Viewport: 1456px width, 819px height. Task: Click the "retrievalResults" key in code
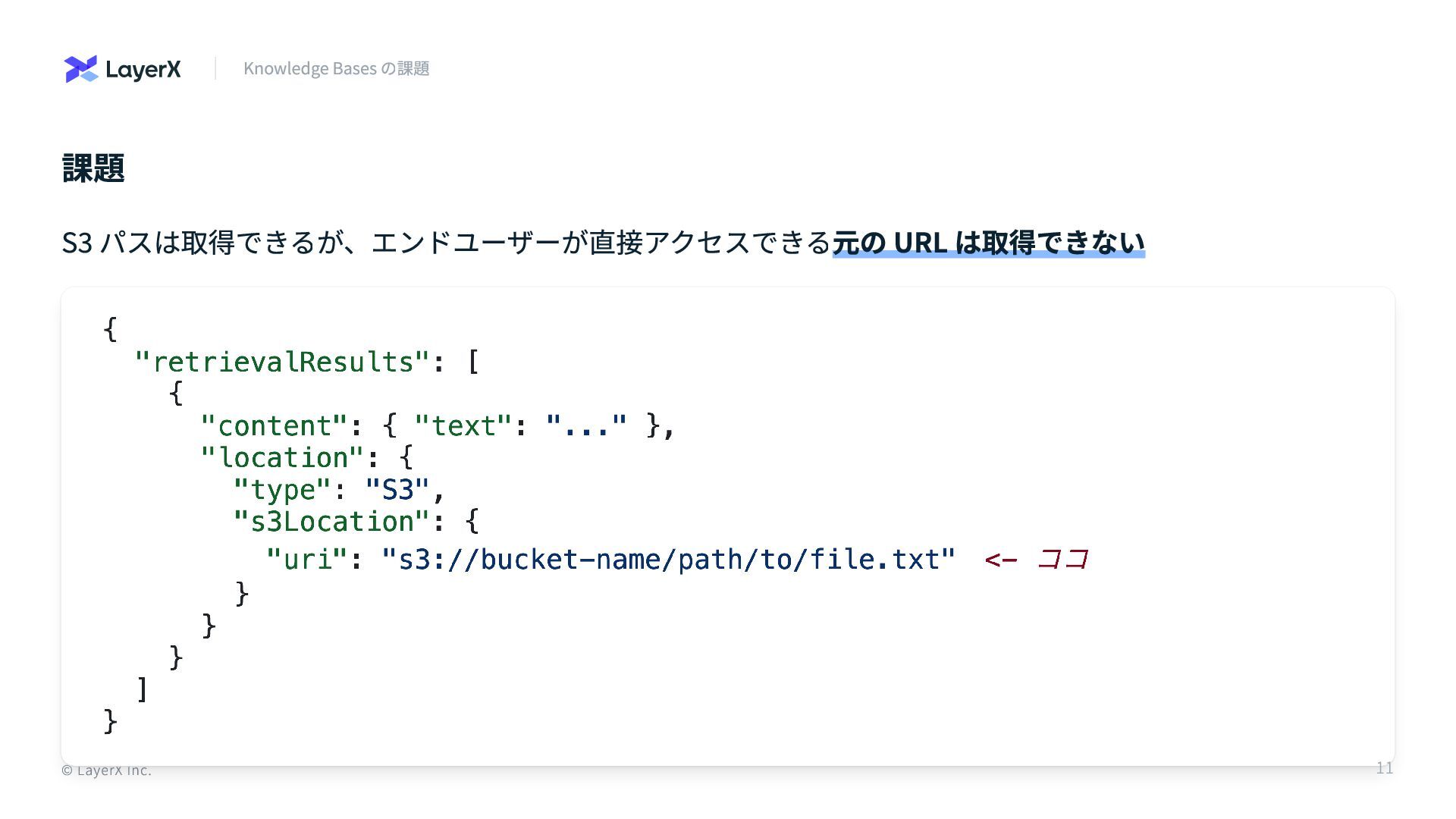pos(282,362)
